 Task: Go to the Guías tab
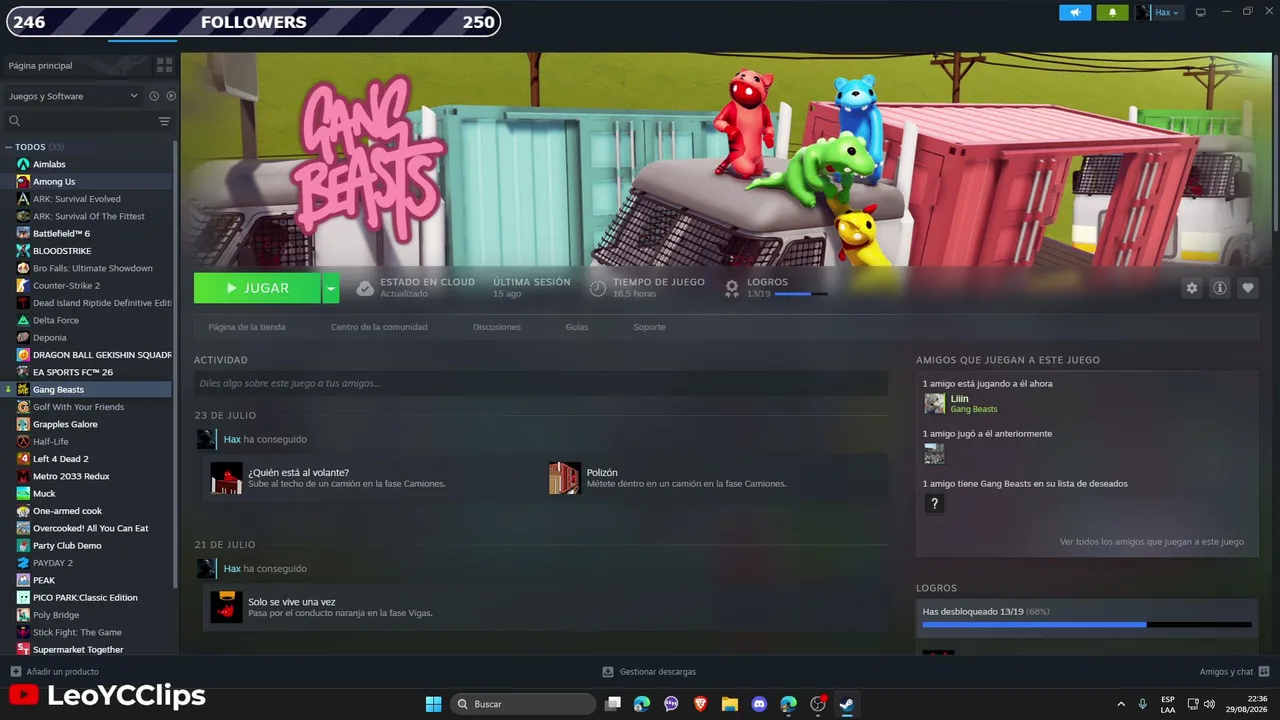pos(577,327)
